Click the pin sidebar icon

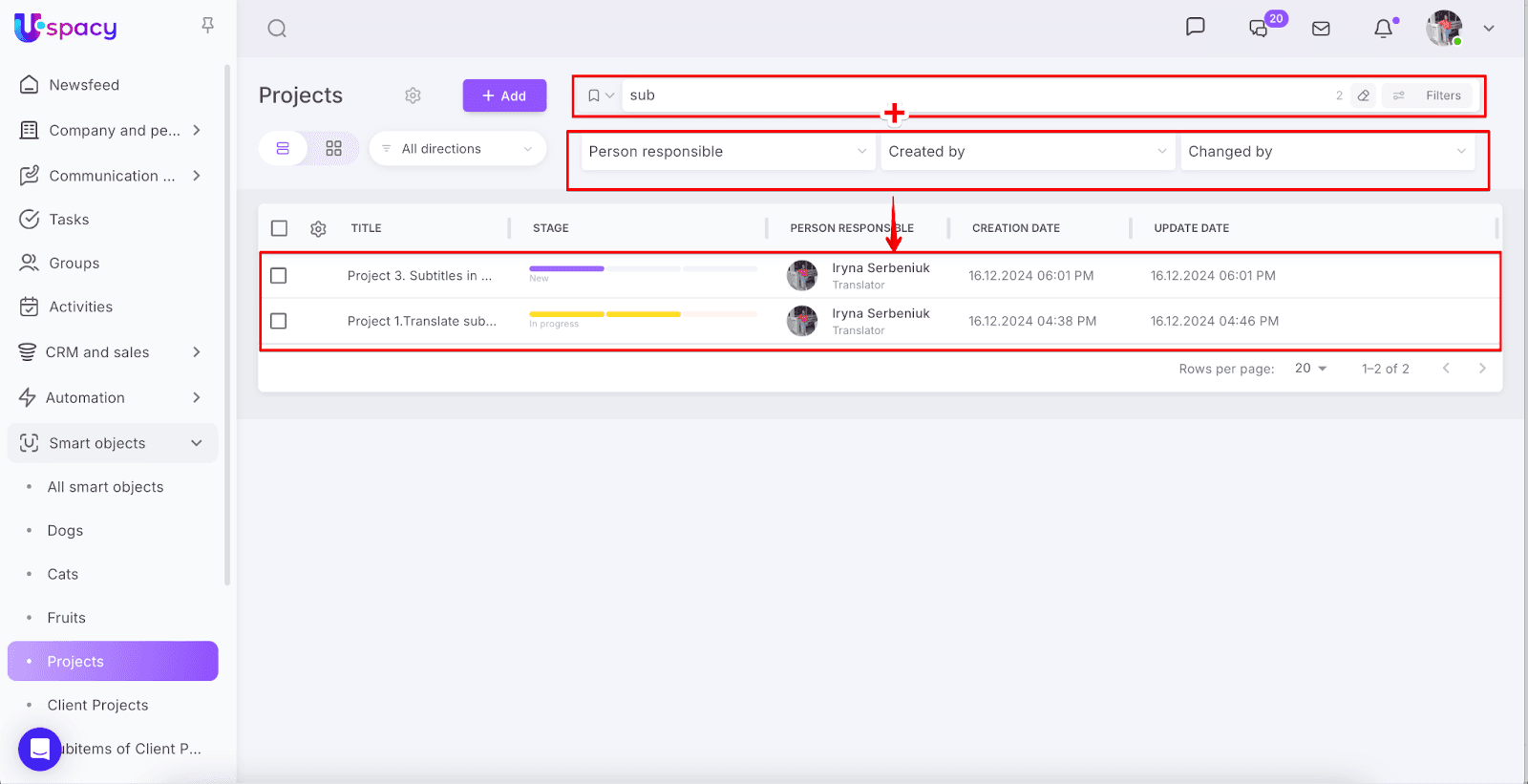207,26
